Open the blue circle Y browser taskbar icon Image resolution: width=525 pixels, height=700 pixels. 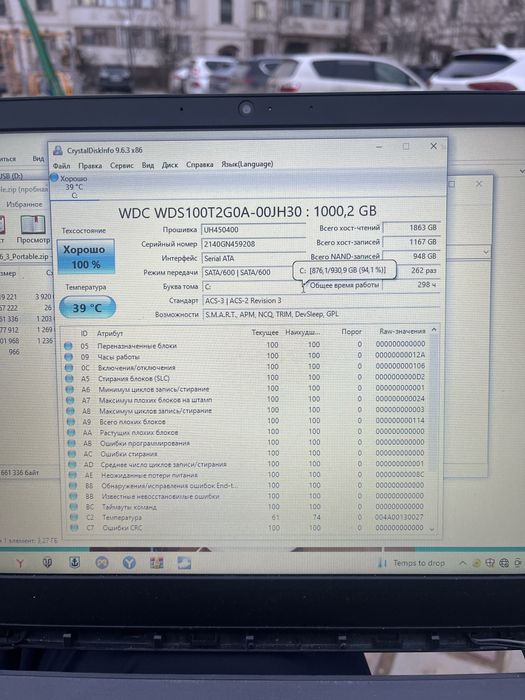129,563
